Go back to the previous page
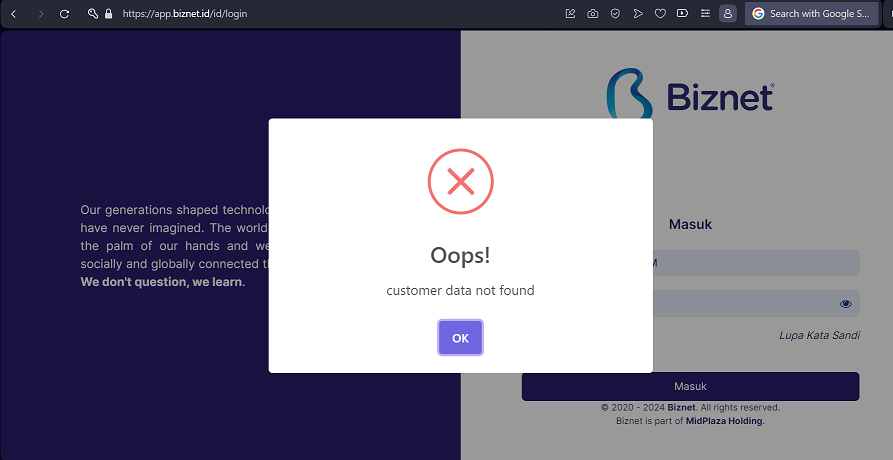This screenshot has width=893, height=460. click(x=14, y=14)
